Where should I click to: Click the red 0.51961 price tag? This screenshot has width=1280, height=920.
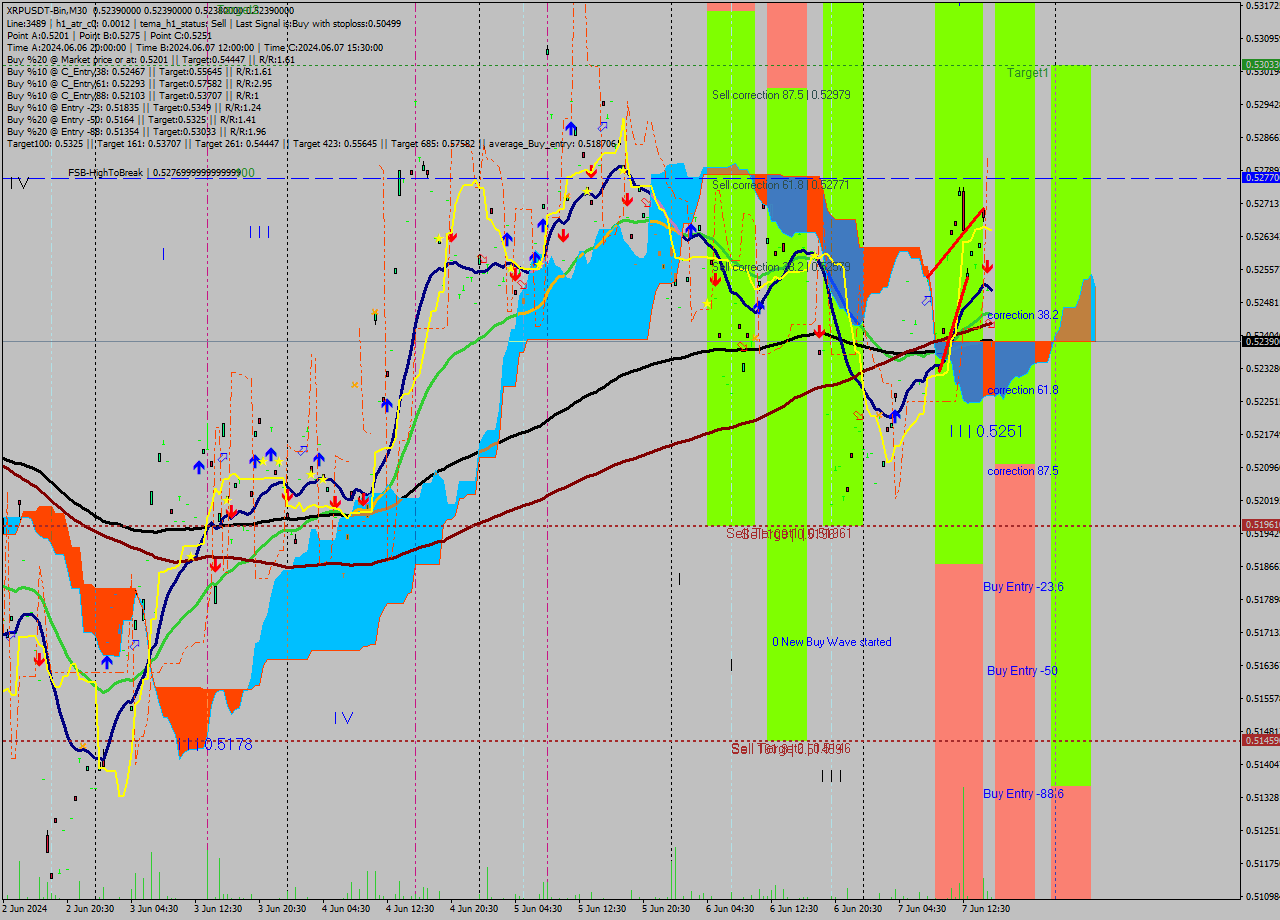(x=1260, y=525)
